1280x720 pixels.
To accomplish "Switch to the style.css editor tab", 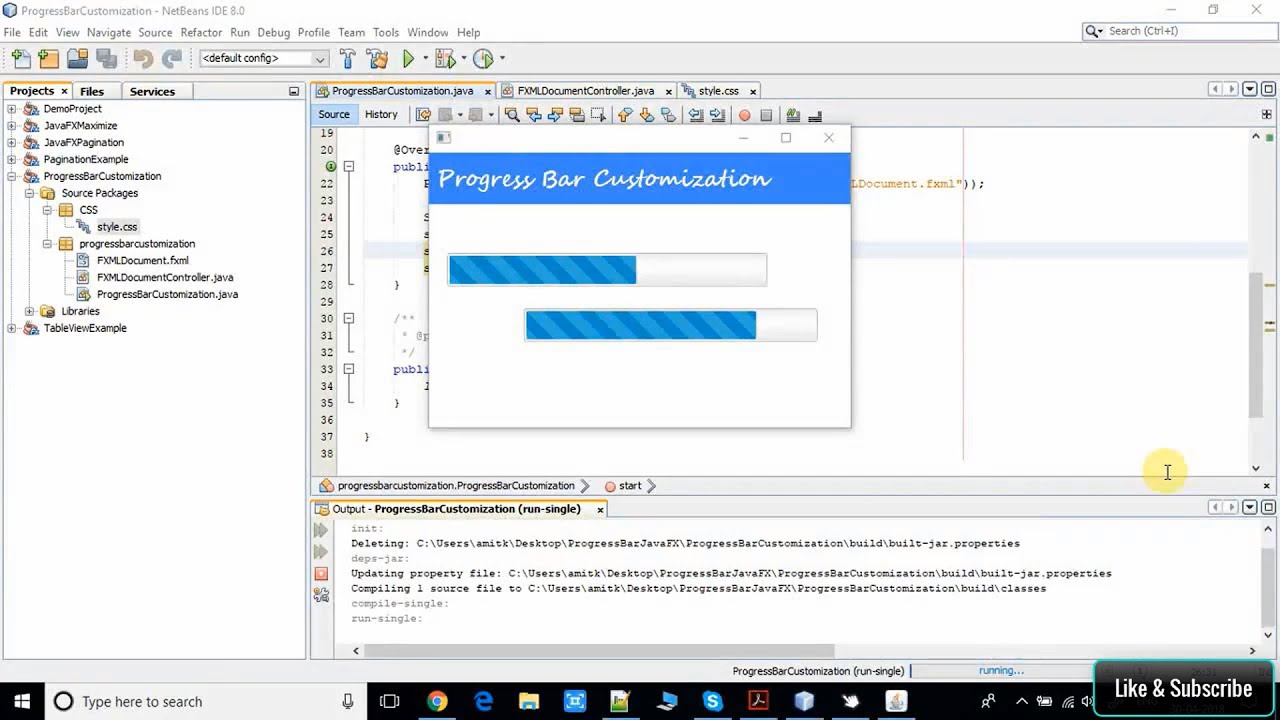I will click(x=718, y=91).
